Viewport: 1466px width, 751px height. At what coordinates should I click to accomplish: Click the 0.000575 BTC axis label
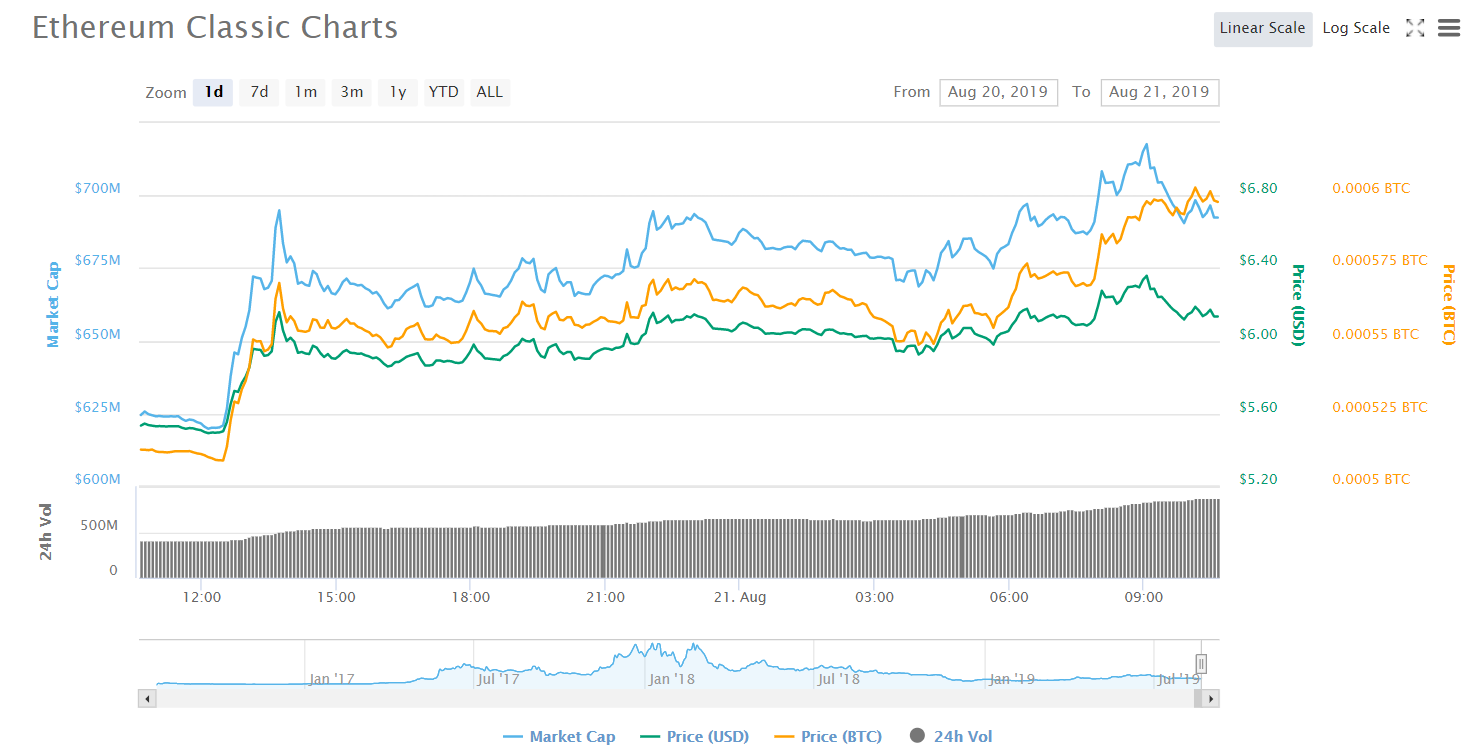tap(1380, 261)
